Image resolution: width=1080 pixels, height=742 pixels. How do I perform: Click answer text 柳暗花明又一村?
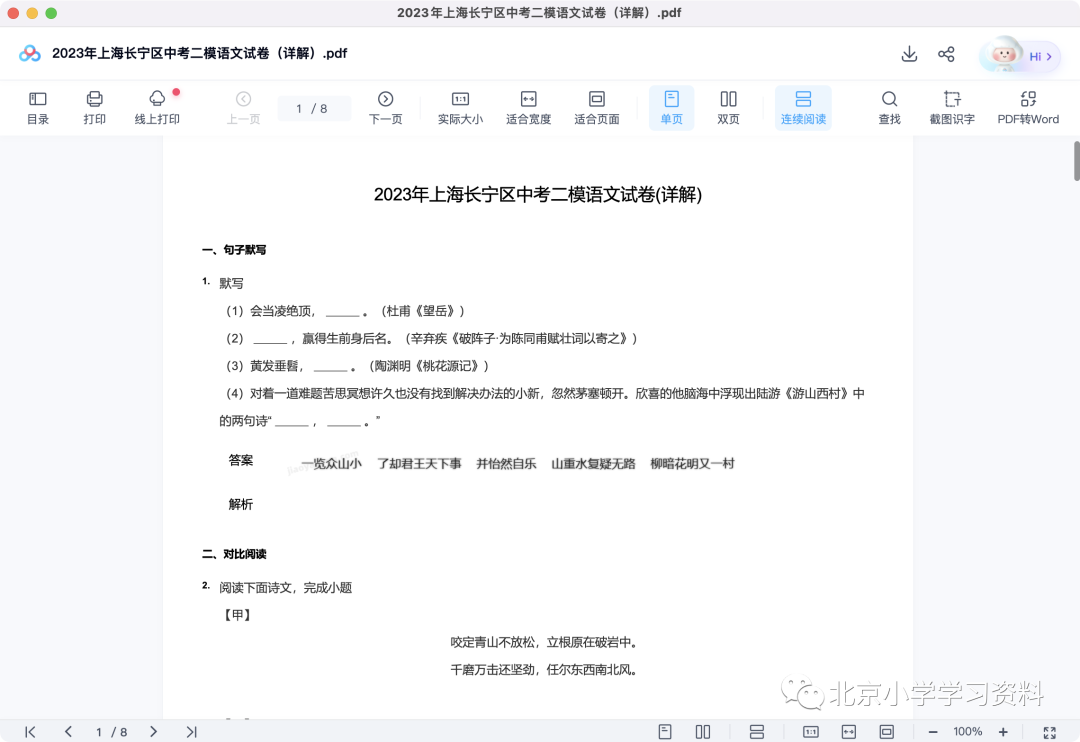[x=692, y=464]
